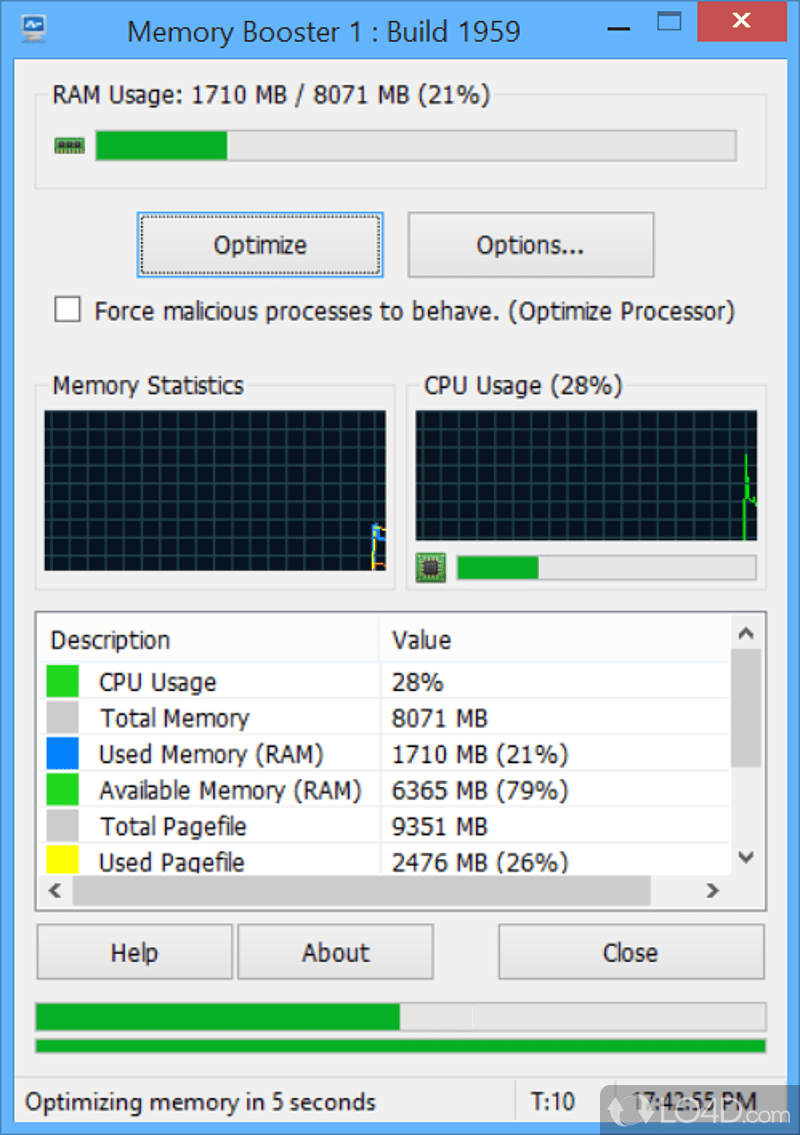Enable Force malicious processes to behave checkbox
The image size is (800, 1135).
point(67,309)
